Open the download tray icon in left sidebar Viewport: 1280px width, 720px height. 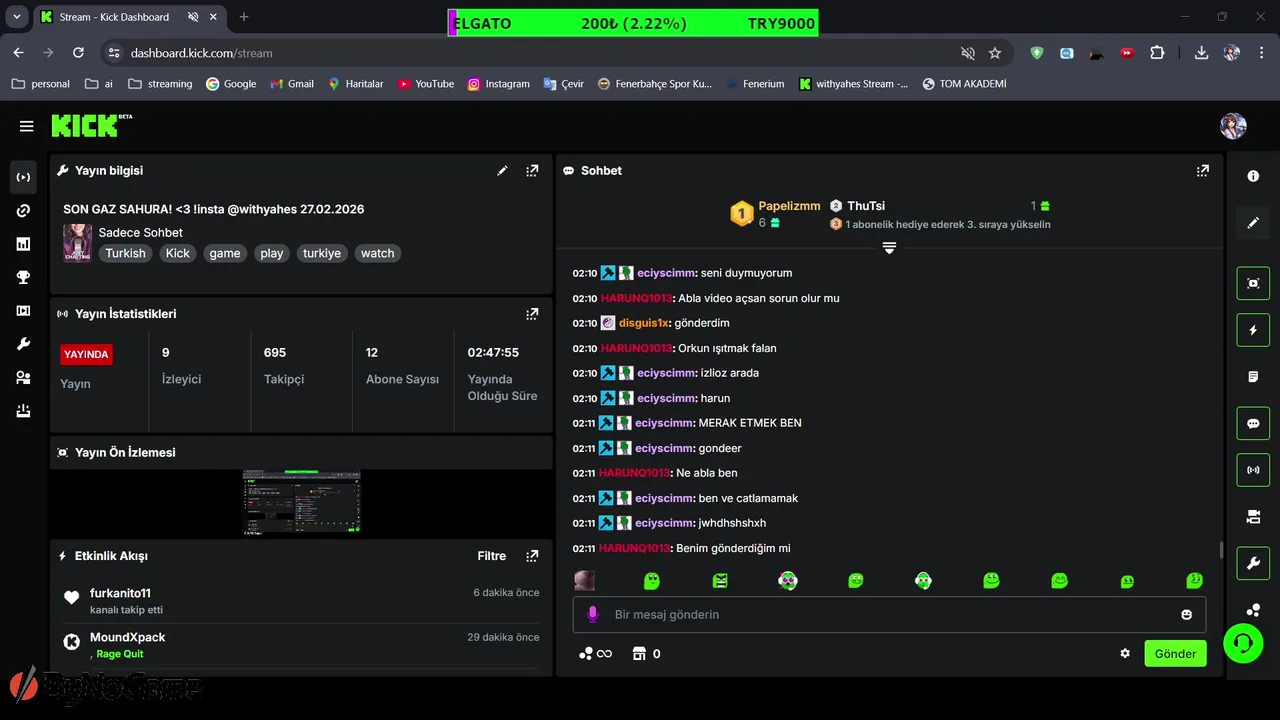coord(23,411)
